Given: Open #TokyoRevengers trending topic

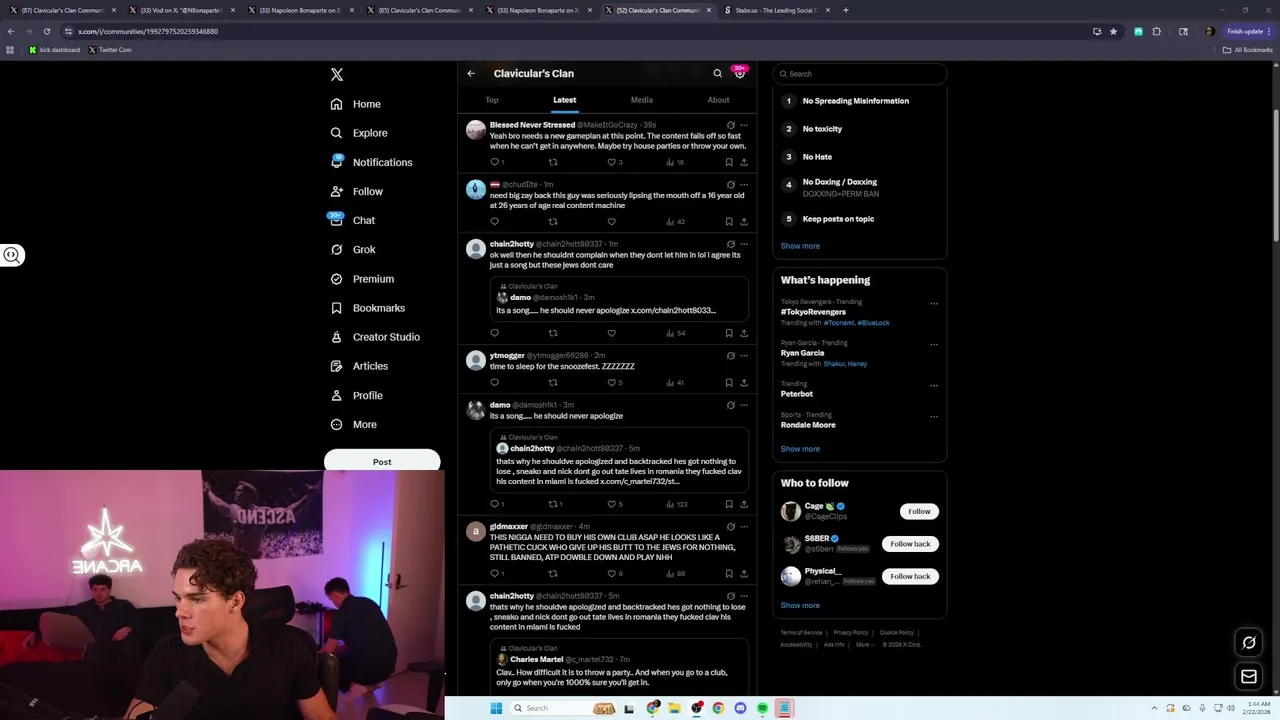Looking at the screenshot, I should click(813, 312).
